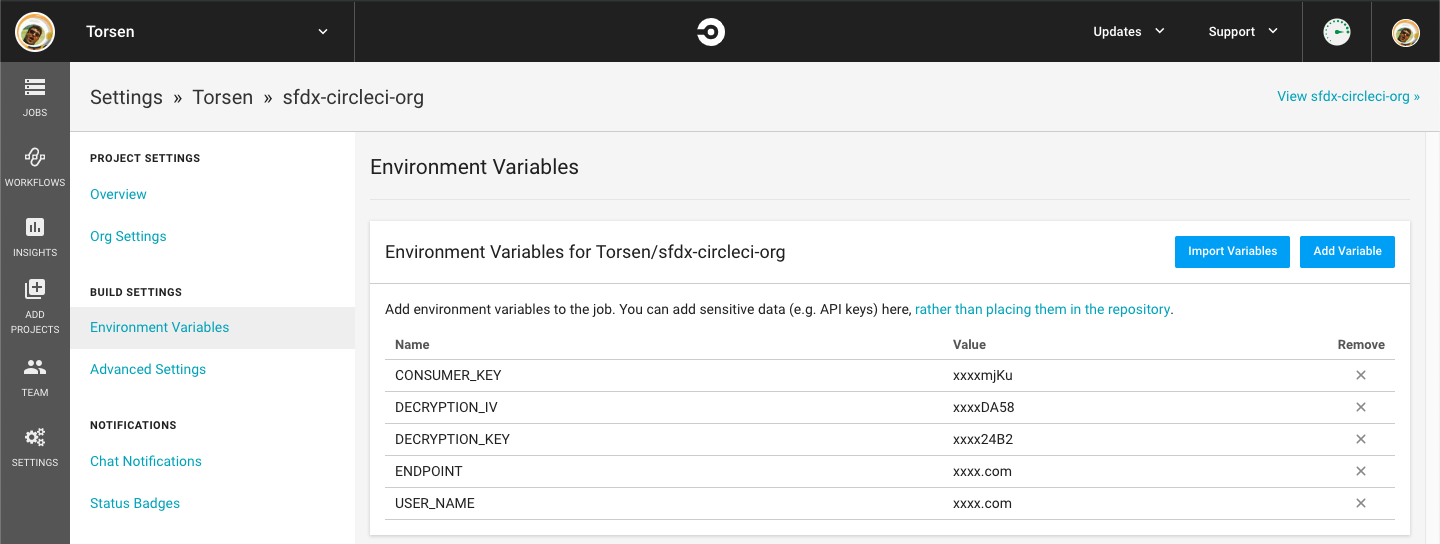
Task: Select the CONSUMER_KEY name cell
Action: point(448,376)
